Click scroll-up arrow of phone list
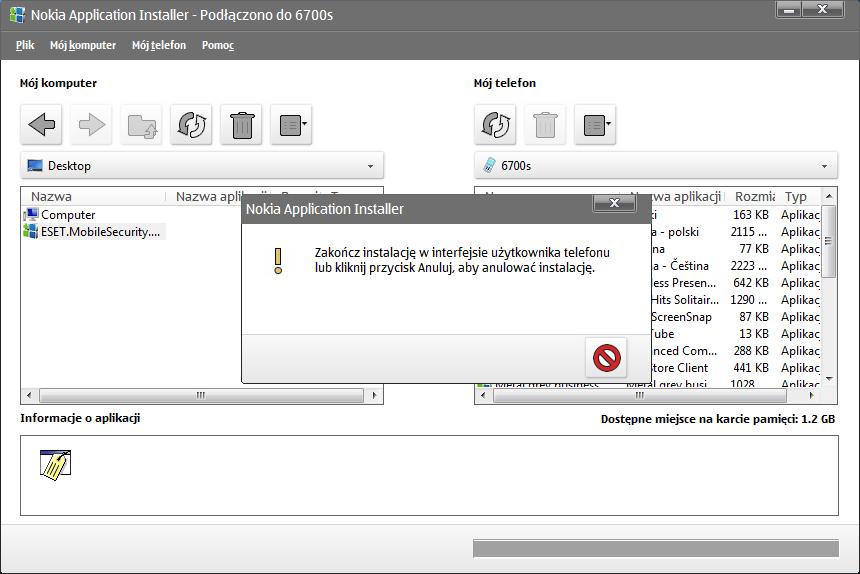The height and width of the screenshot is (574, 860). tap(829, 196)
